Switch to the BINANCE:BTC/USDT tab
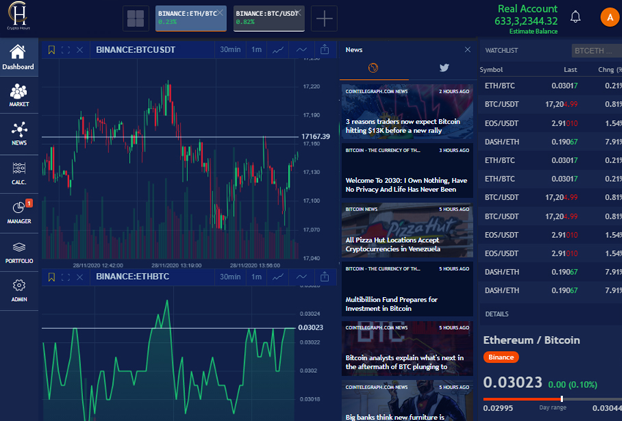Image resolution: width=622 pixels, height=421 pixels. coord(267,17)
